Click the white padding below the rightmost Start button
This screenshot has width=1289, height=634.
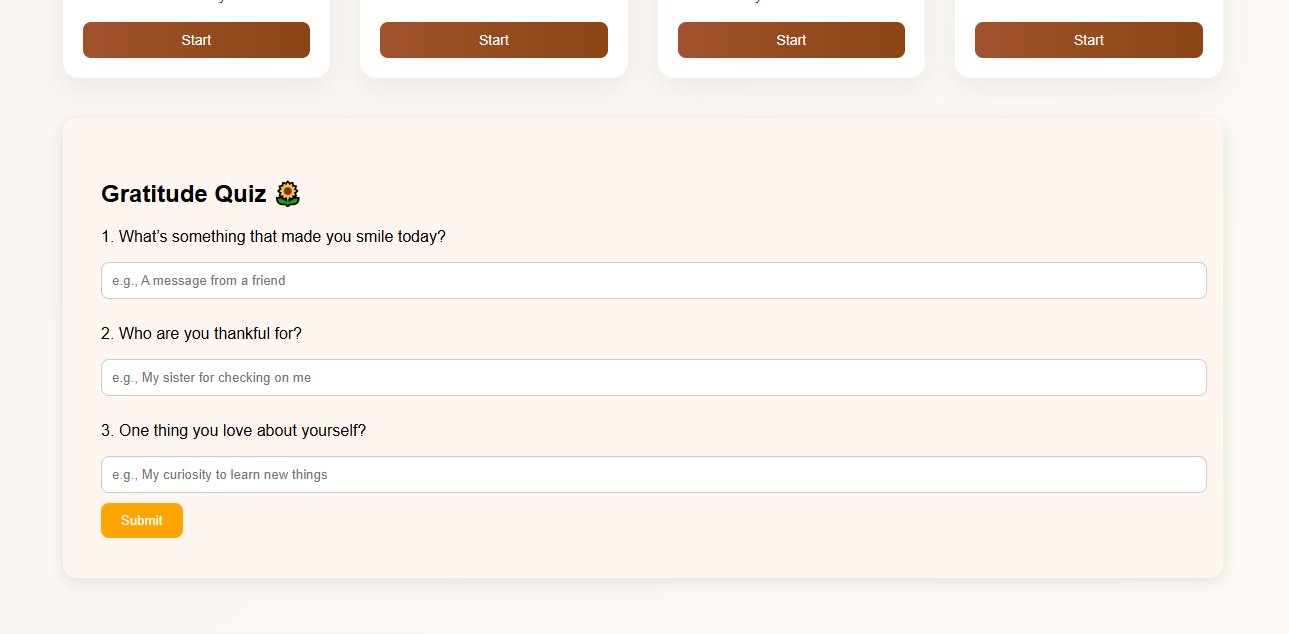pyautogui.click(x=1089, y=68)
